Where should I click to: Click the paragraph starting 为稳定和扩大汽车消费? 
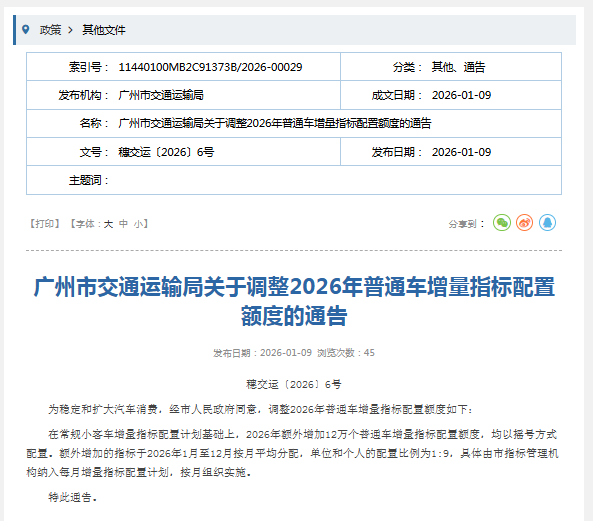click(260, 409)
